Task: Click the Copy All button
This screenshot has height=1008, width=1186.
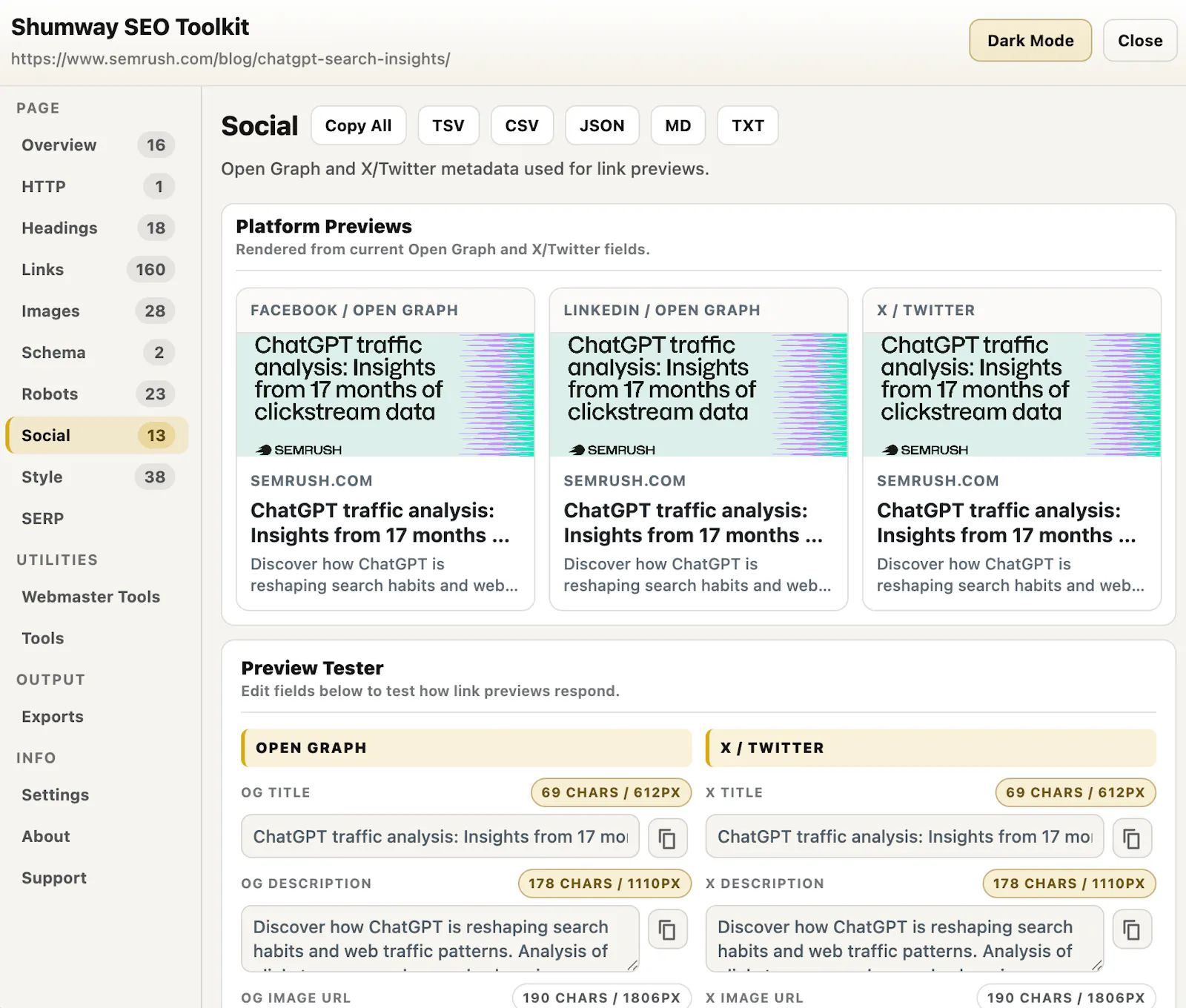Action: (x=358, y=125)
